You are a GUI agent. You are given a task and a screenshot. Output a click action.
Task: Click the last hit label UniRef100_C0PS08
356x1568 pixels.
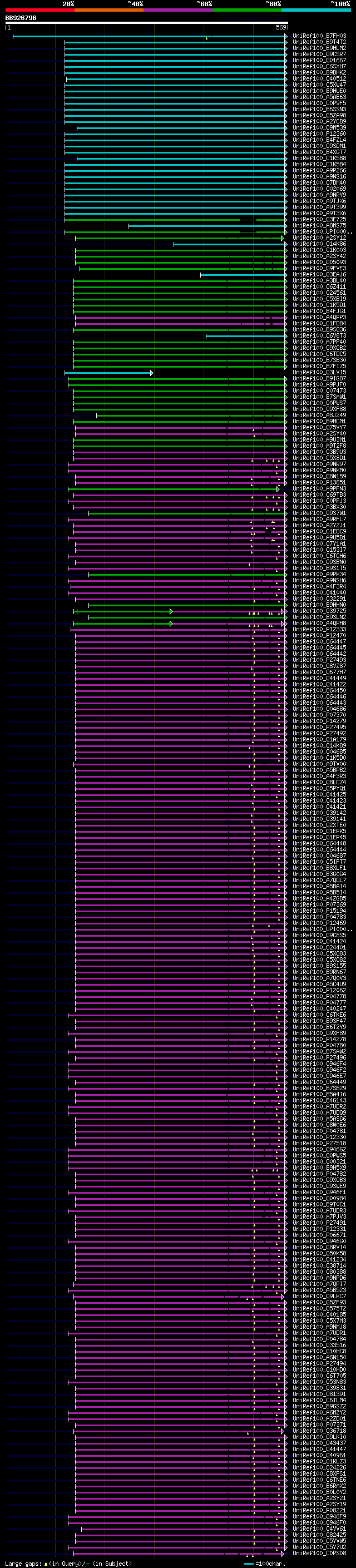click(319, 1554)
